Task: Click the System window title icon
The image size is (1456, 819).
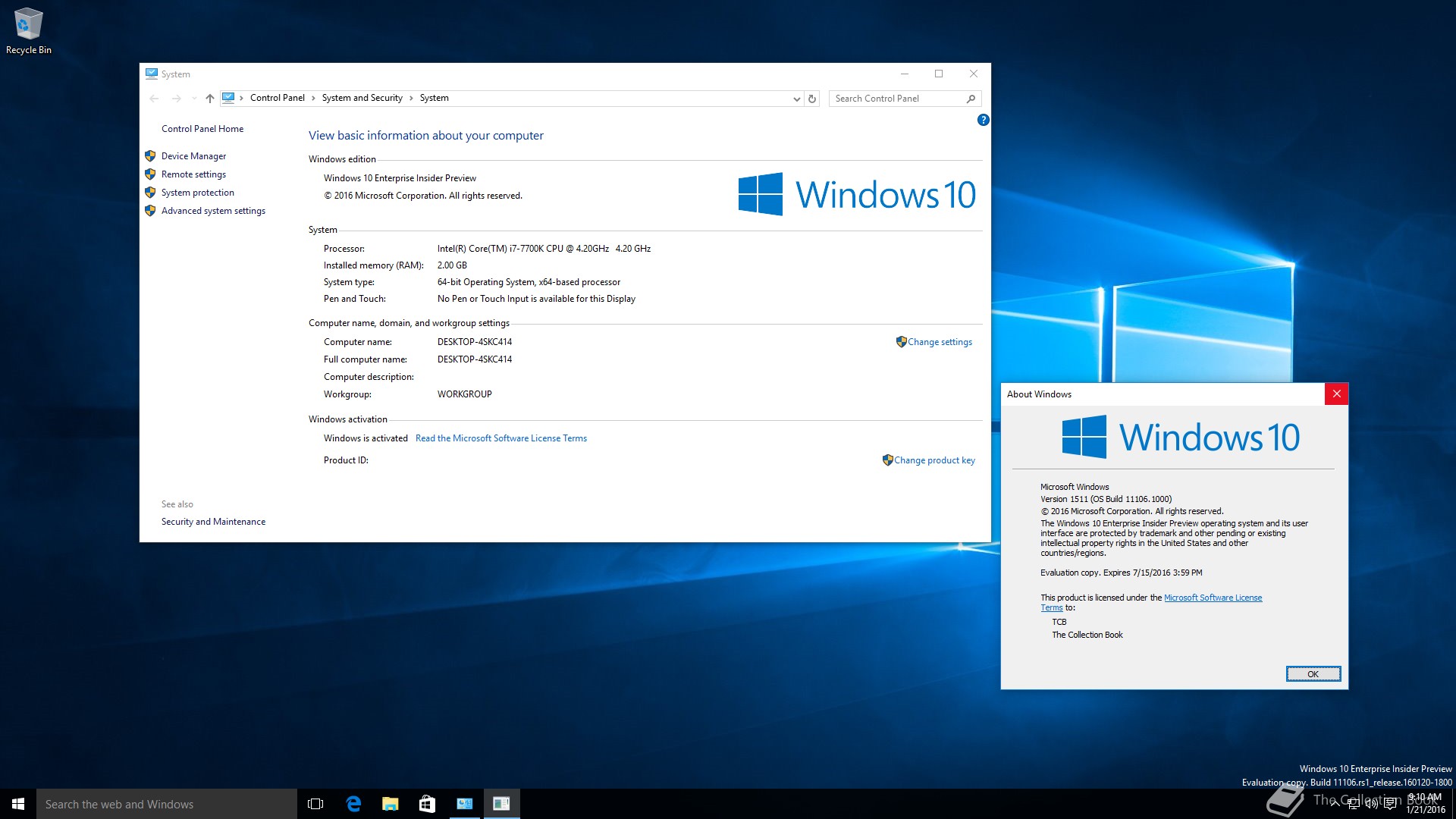Action: (x=152, y=74)
